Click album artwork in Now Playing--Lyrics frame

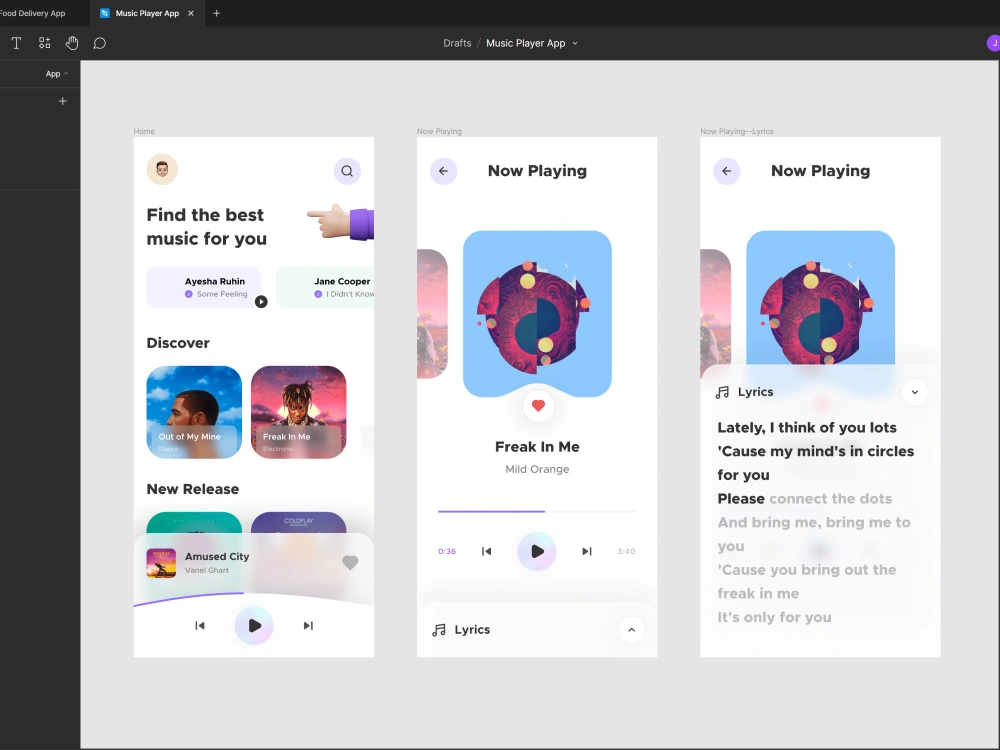click(820, 298)
